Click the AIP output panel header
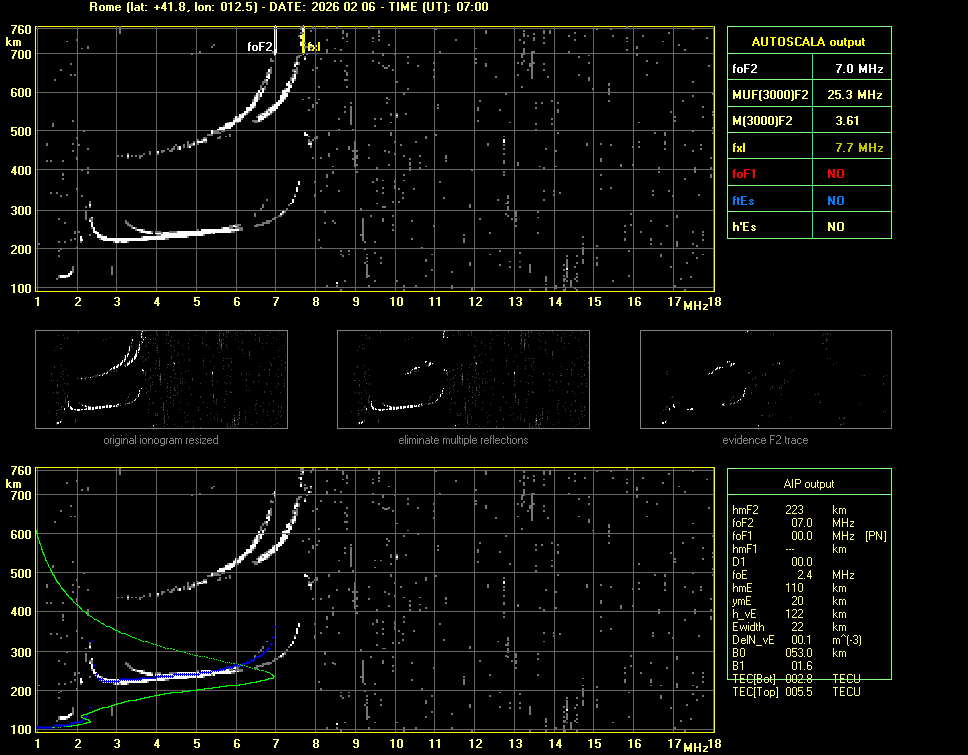 pyautogui.click(x=808, y=483)
